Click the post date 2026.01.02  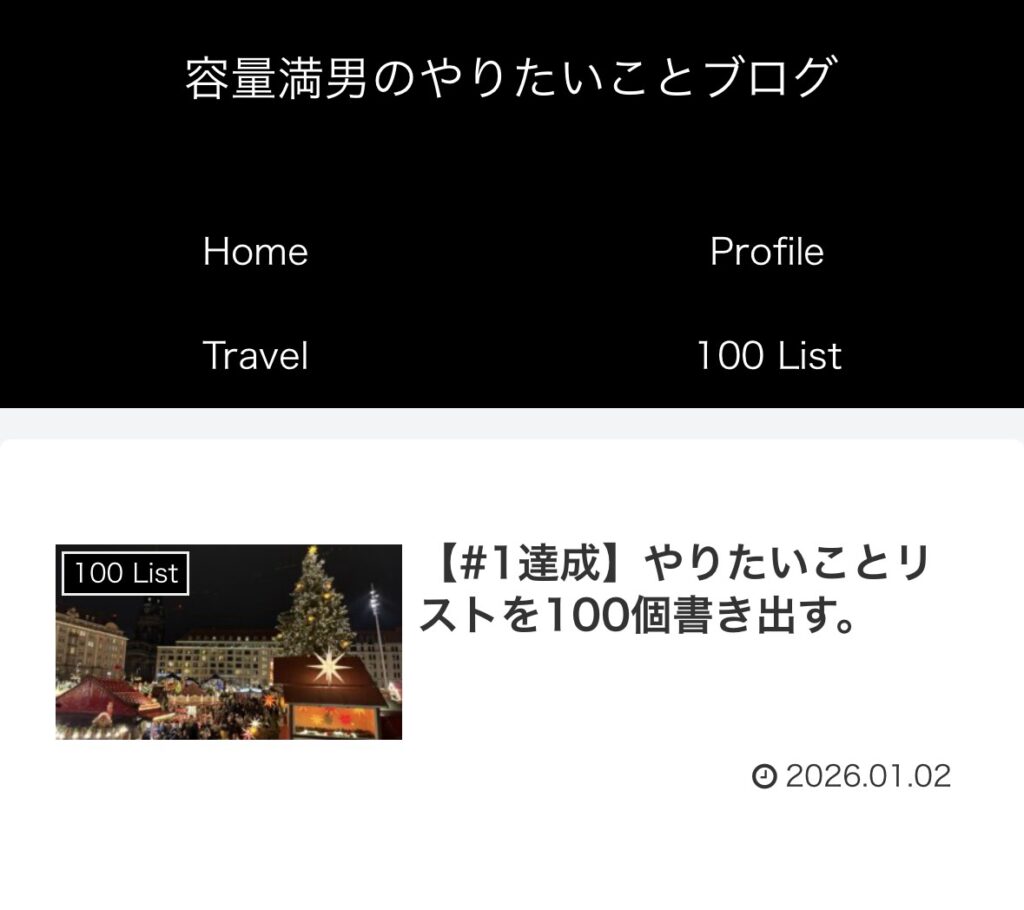(x=868, y=776)
